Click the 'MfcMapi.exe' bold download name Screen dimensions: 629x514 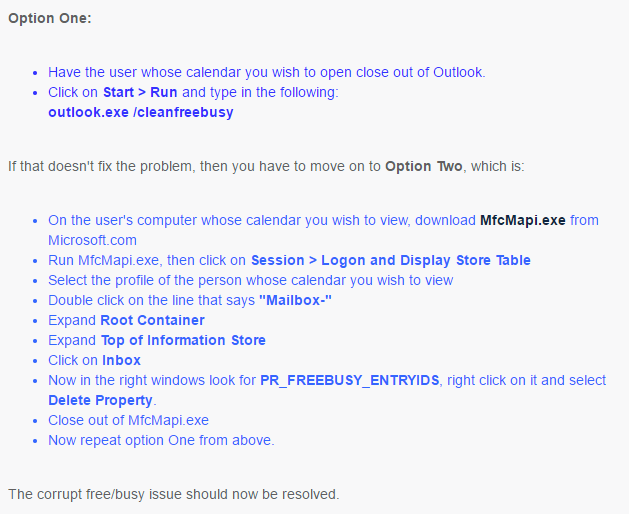[523, 220]
